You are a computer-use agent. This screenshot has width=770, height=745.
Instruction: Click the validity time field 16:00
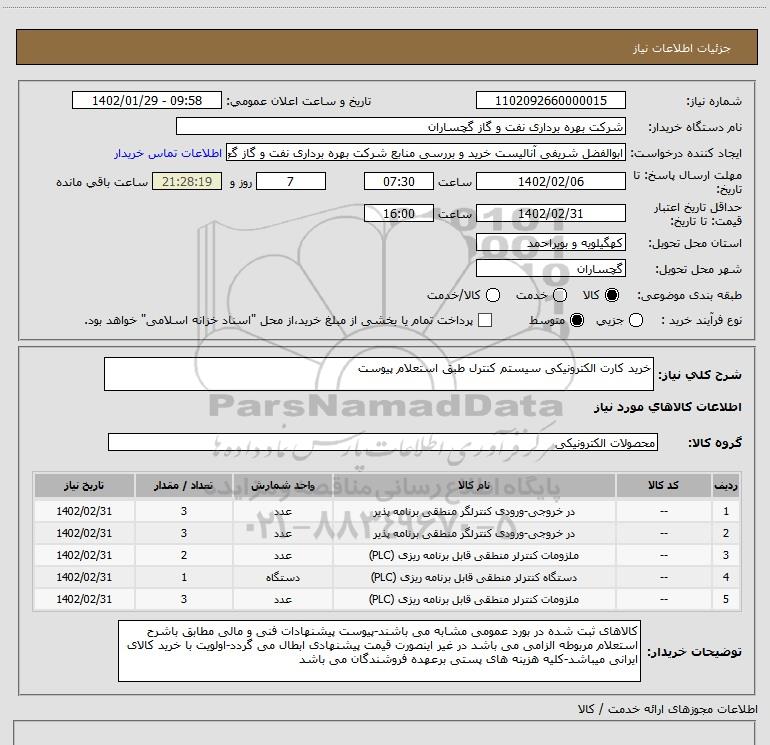pos(399,214)
